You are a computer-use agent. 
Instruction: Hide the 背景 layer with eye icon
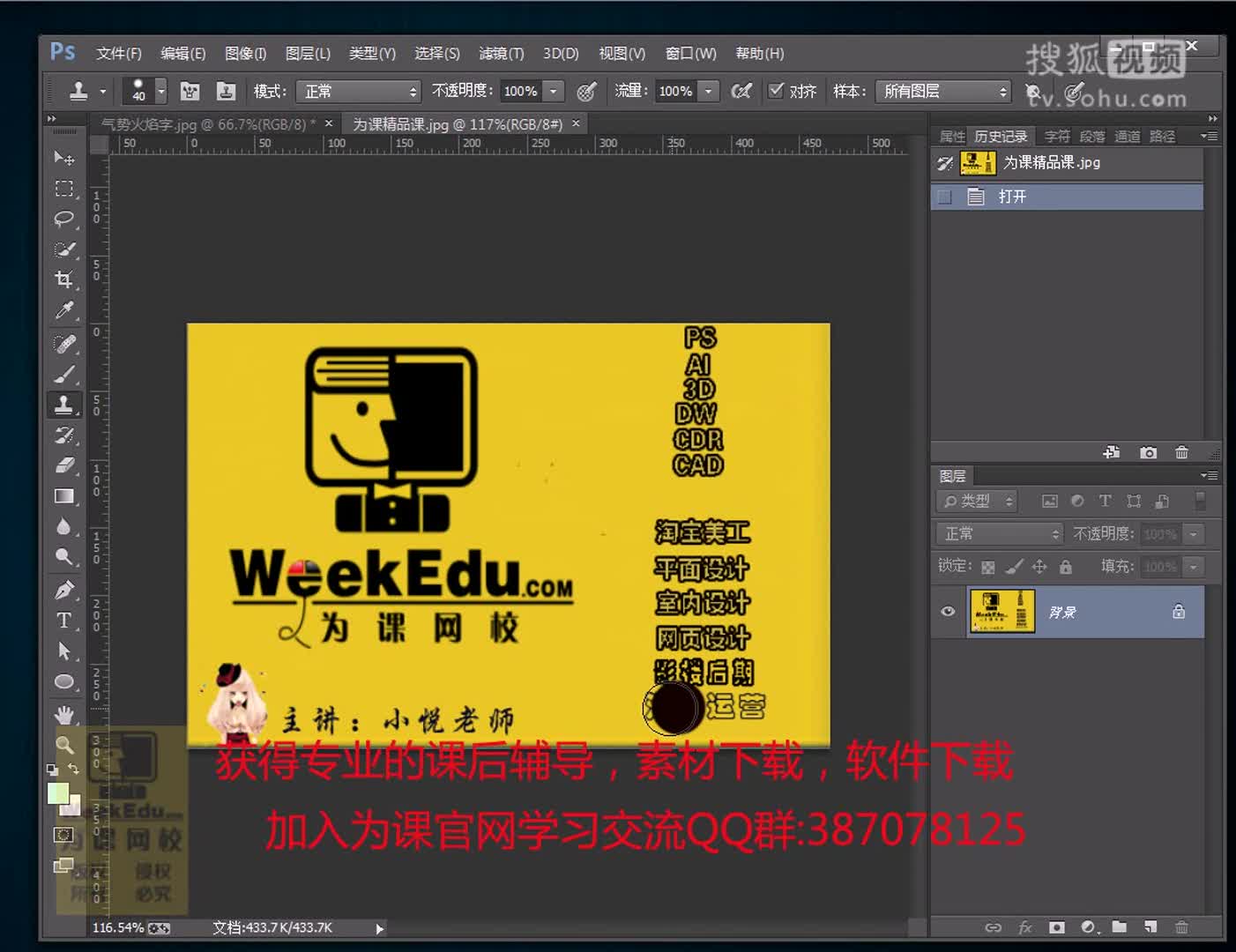948,611
